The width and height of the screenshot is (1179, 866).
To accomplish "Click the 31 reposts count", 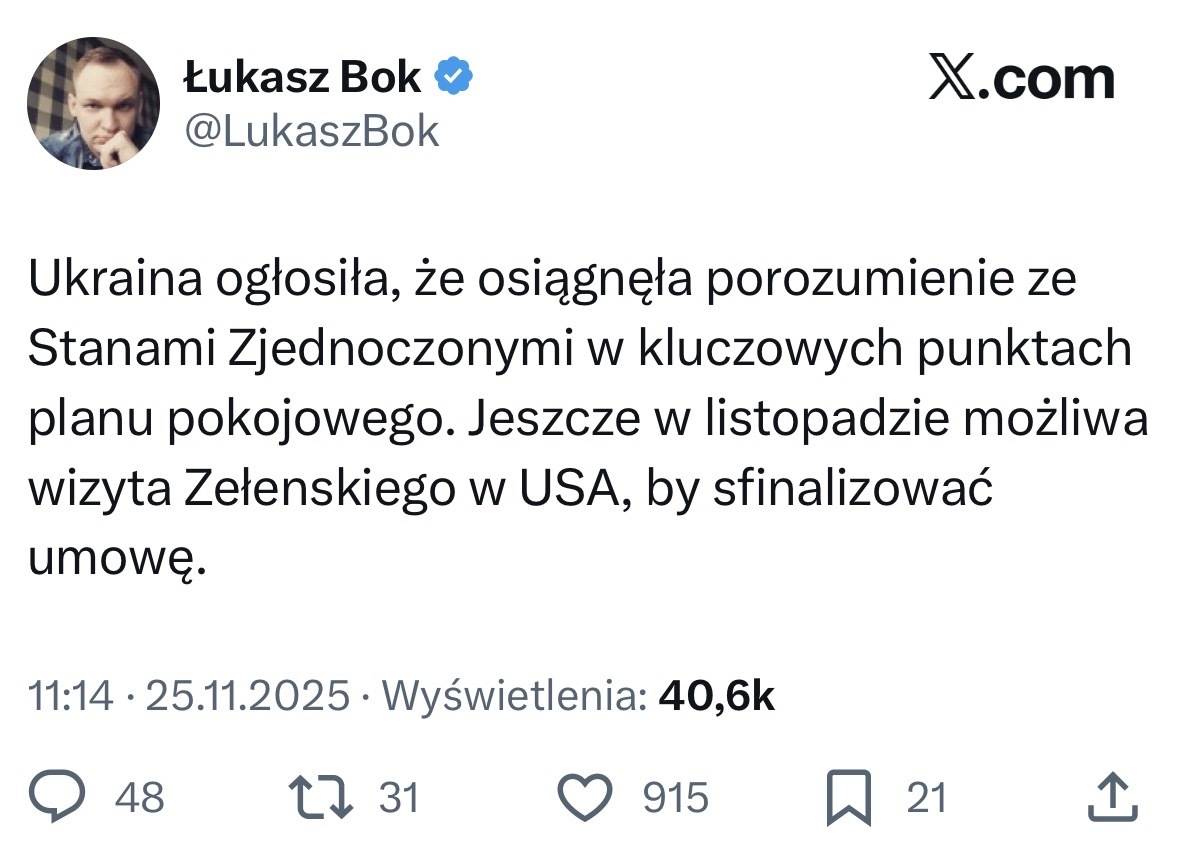I will (399, 799).
